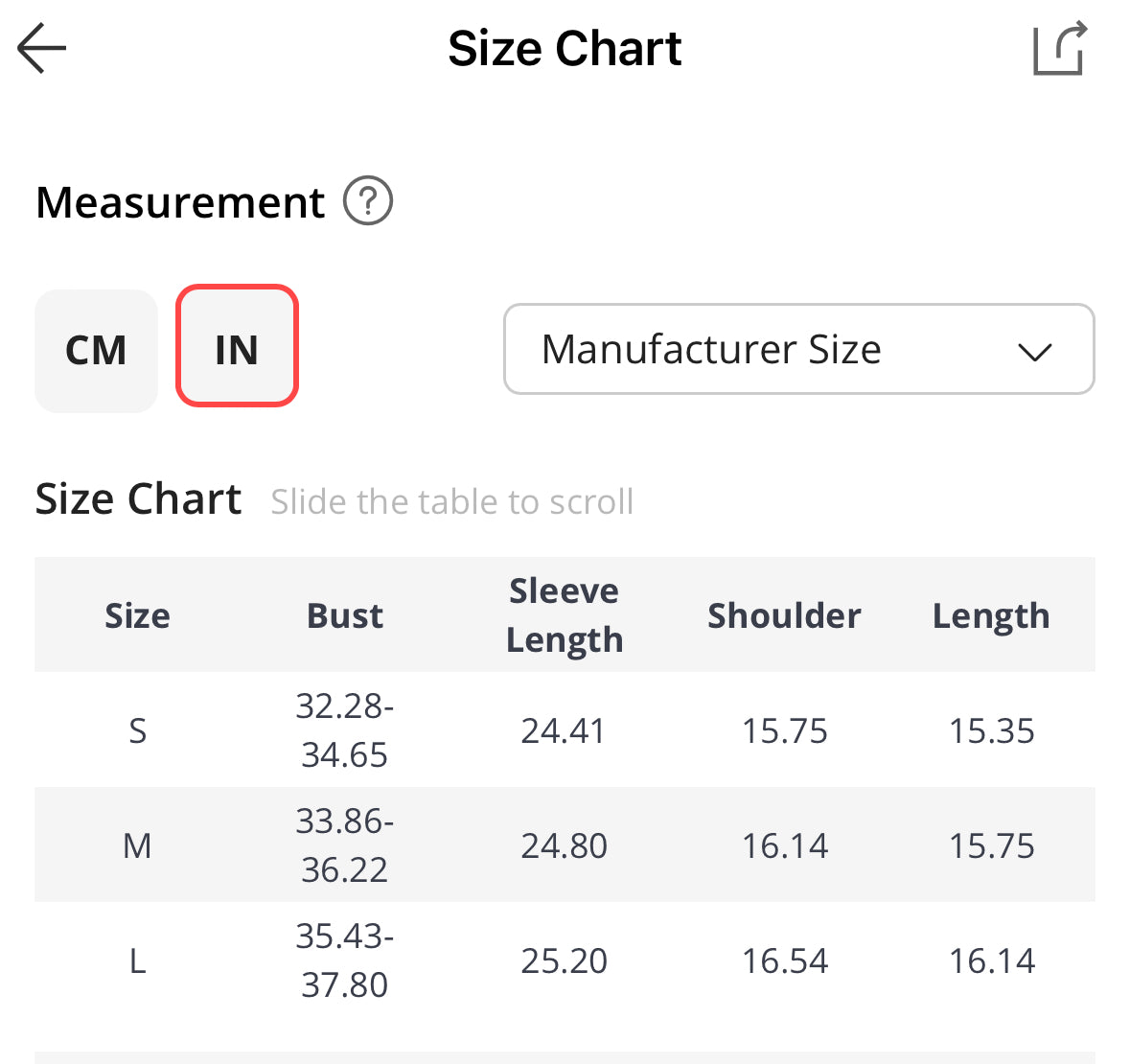Click the Length column header
This screenshot has width=1130, height=1064.
[x=991, y=615]
